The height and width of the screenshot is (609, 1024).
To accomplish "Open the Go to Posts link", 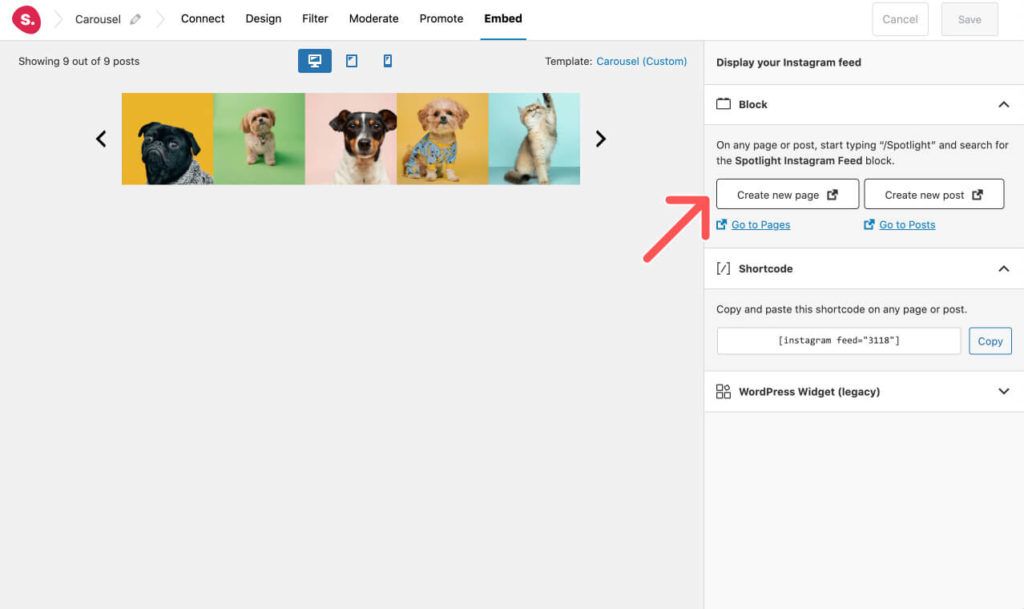I will coord(905,224).
